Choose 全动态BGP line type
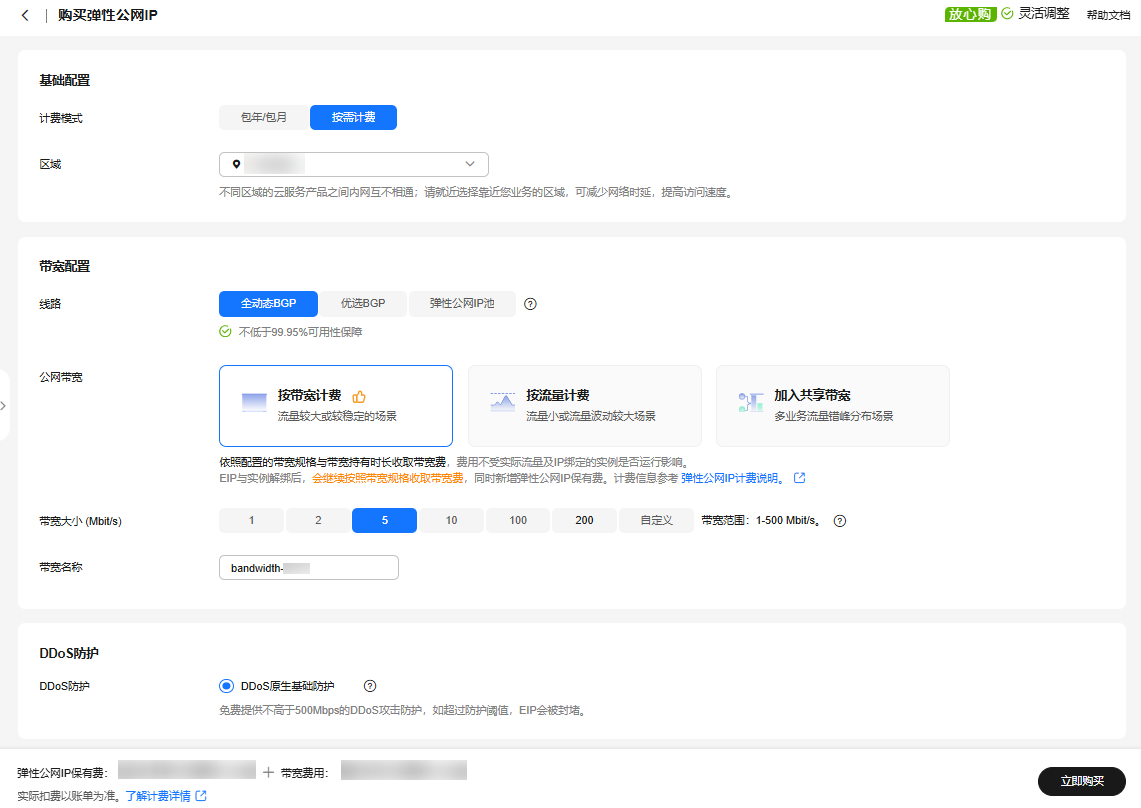Image resolution: width=1141 pixels, height=808 pixels. [x=269, y=304]
